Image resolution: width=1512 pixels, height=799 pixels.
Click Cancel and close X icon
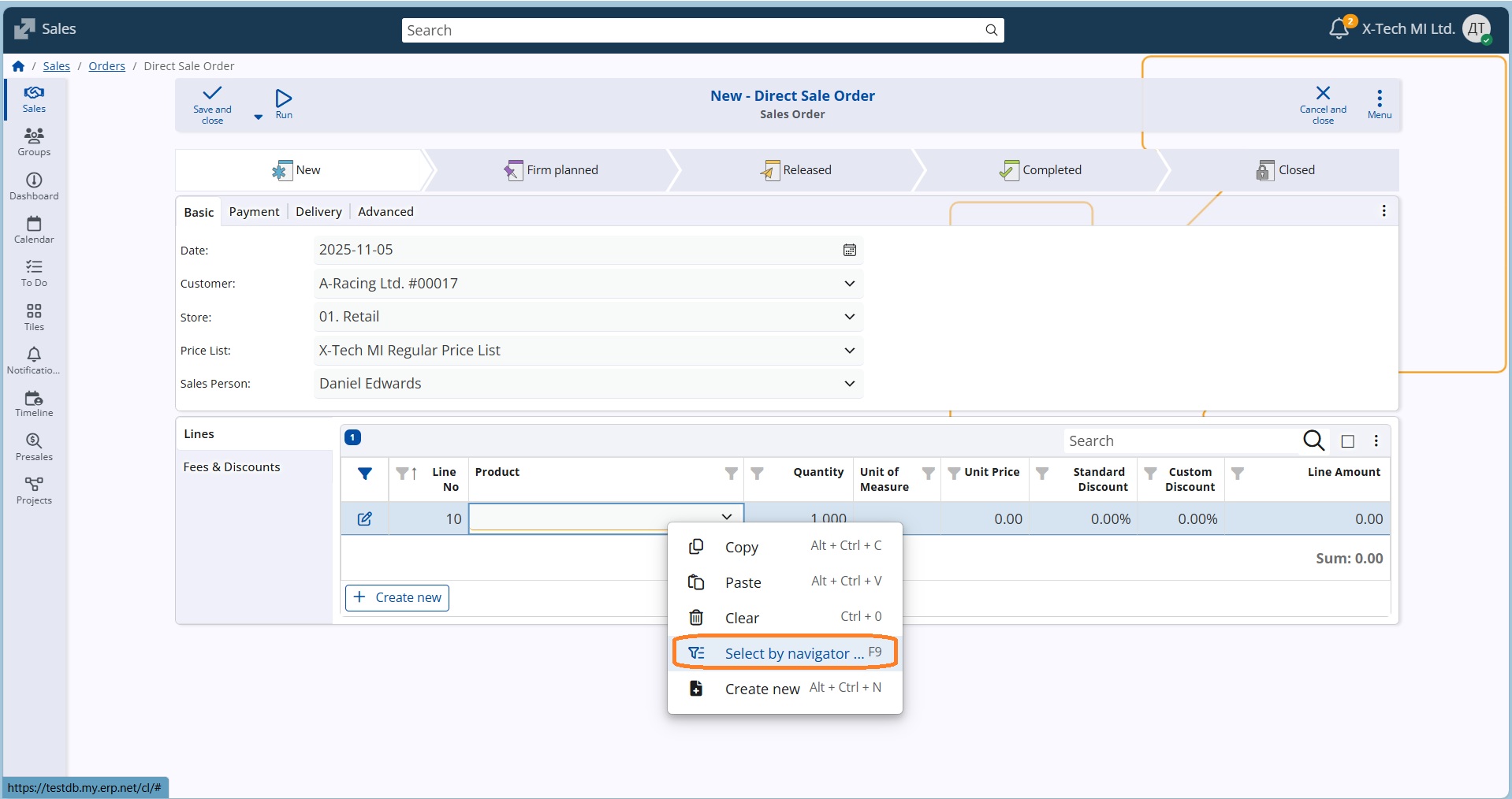[x=1323, y=93]
